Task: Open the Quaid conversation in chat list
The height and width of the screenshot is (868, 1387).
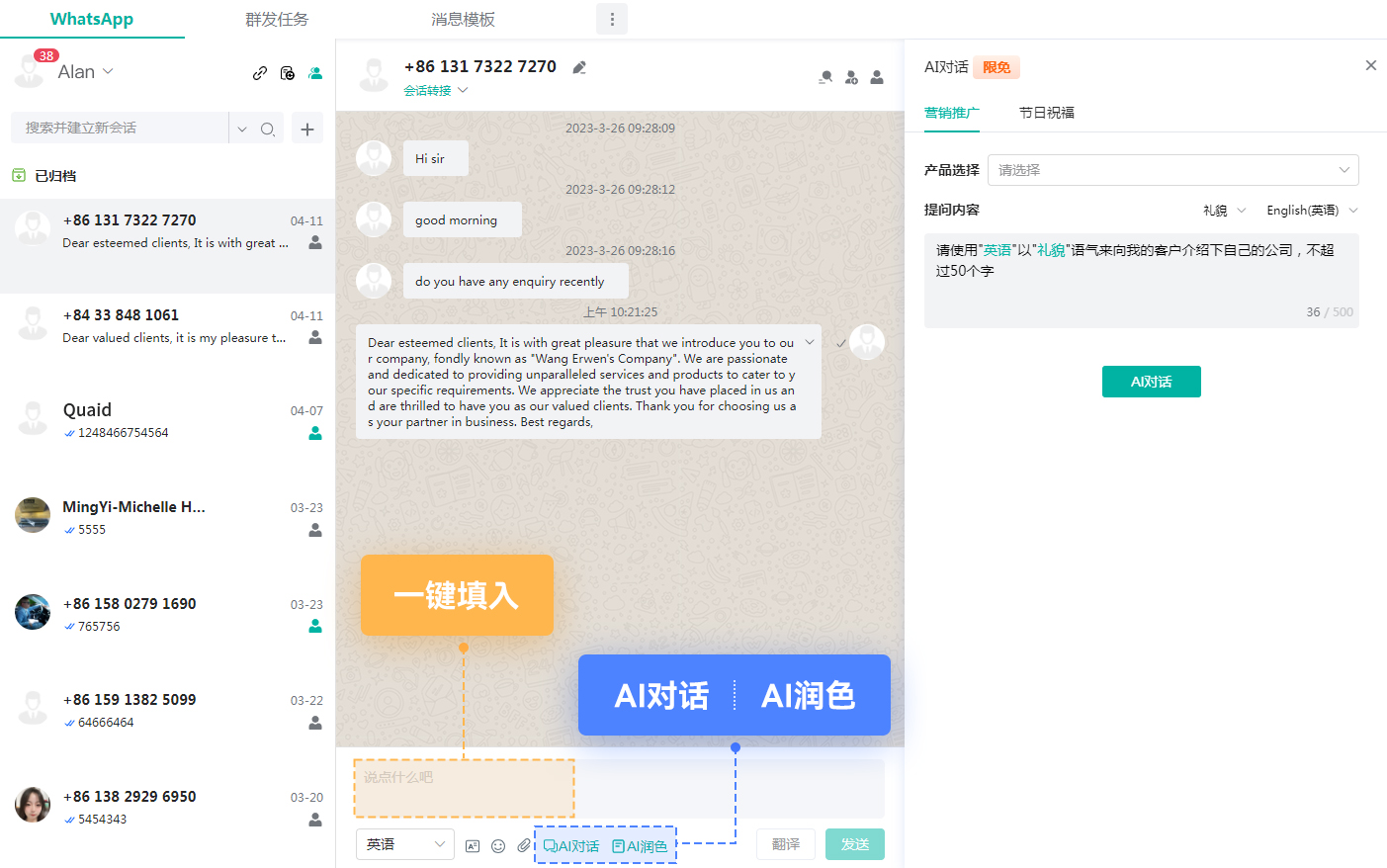Action: [168, 420]
